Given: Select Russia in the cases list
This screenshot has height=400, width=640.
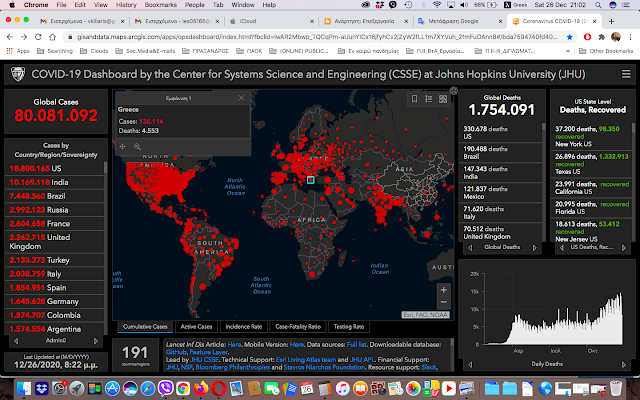Looking at the screenshot, I should 54,210.
